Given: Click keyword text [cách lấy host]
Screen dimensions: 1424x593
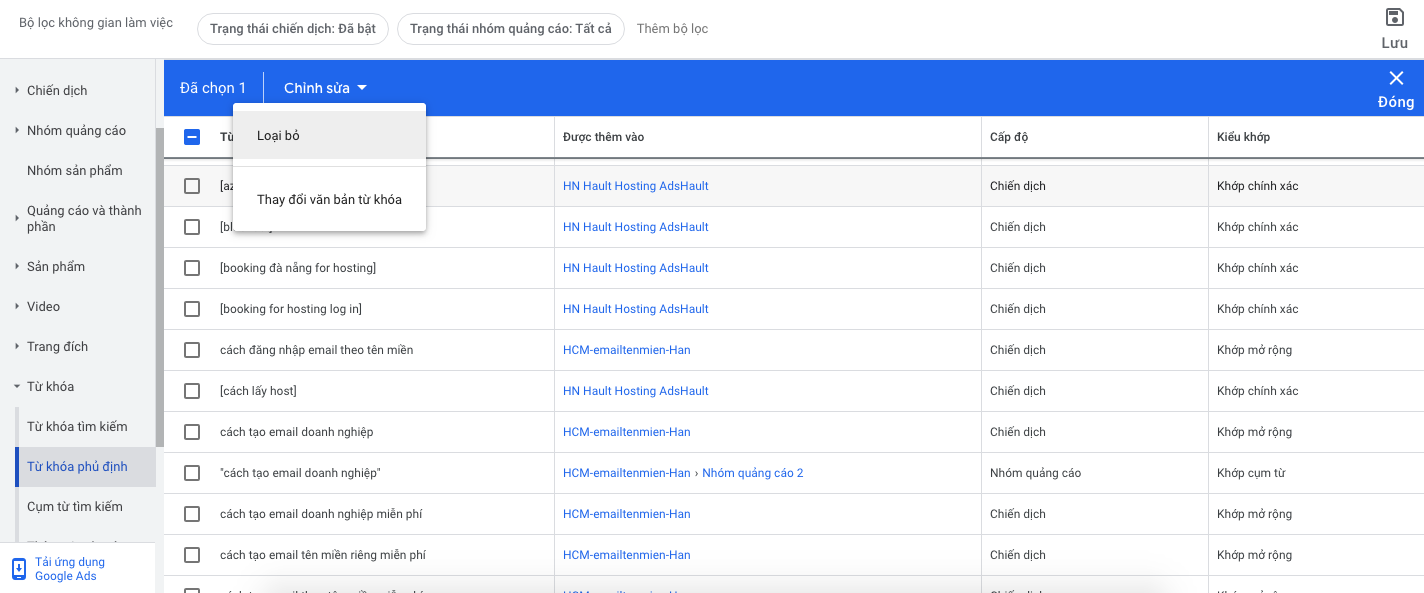Looking at the screenshot, I should click(258, 391).
